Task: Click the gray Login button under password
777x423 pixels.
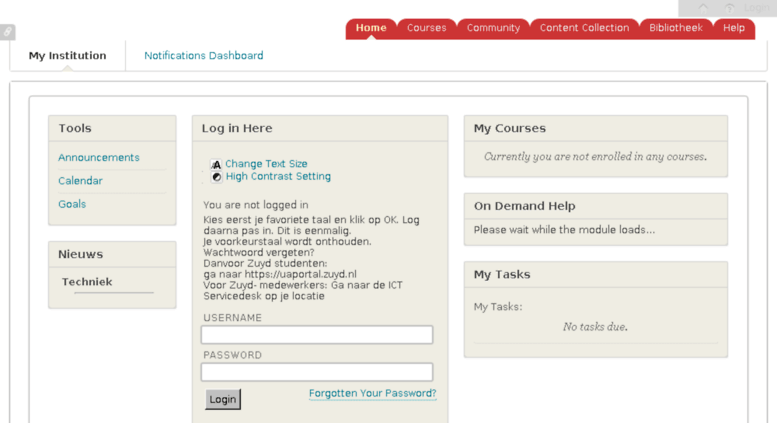Action: (x=223, y=399)
